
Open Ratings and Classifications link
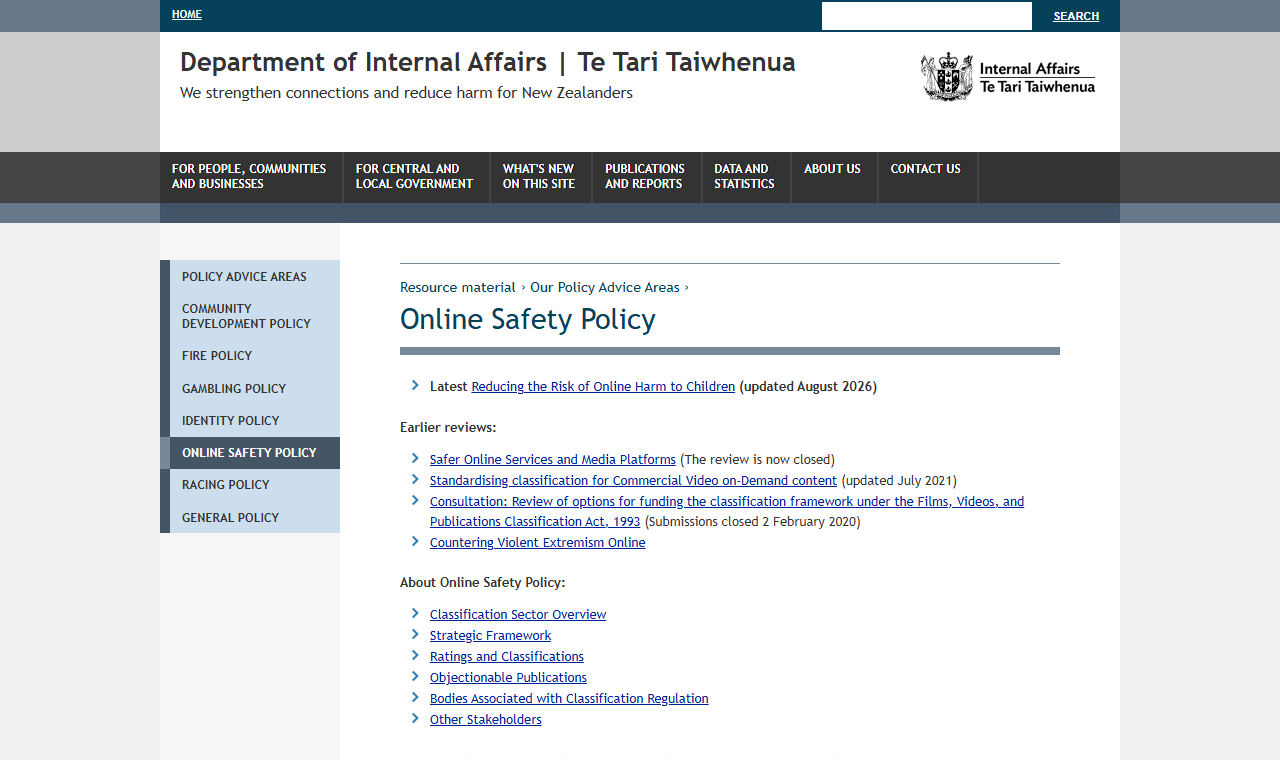[507, 656]
